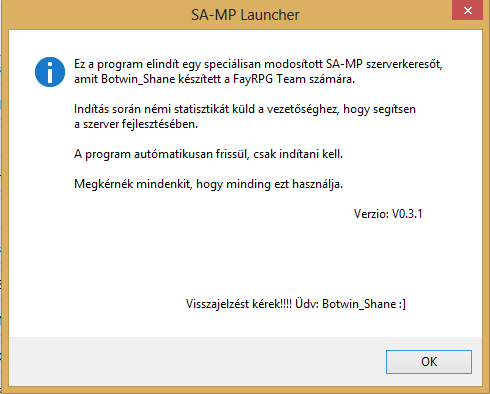Click the line 'amit Botwin_Shane készített a FayRPG Team számára.'
This screenshot has width=490, height=394.
click(x=214, y=79)
